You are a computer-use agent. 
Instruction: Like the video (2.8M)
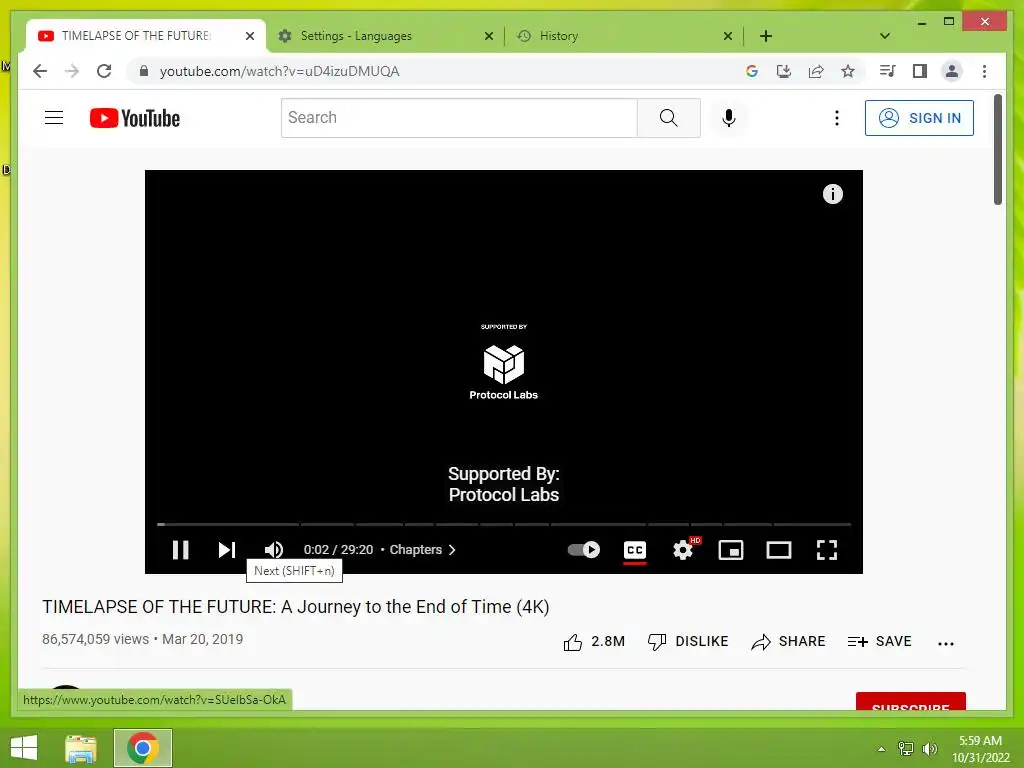(594, 642)
